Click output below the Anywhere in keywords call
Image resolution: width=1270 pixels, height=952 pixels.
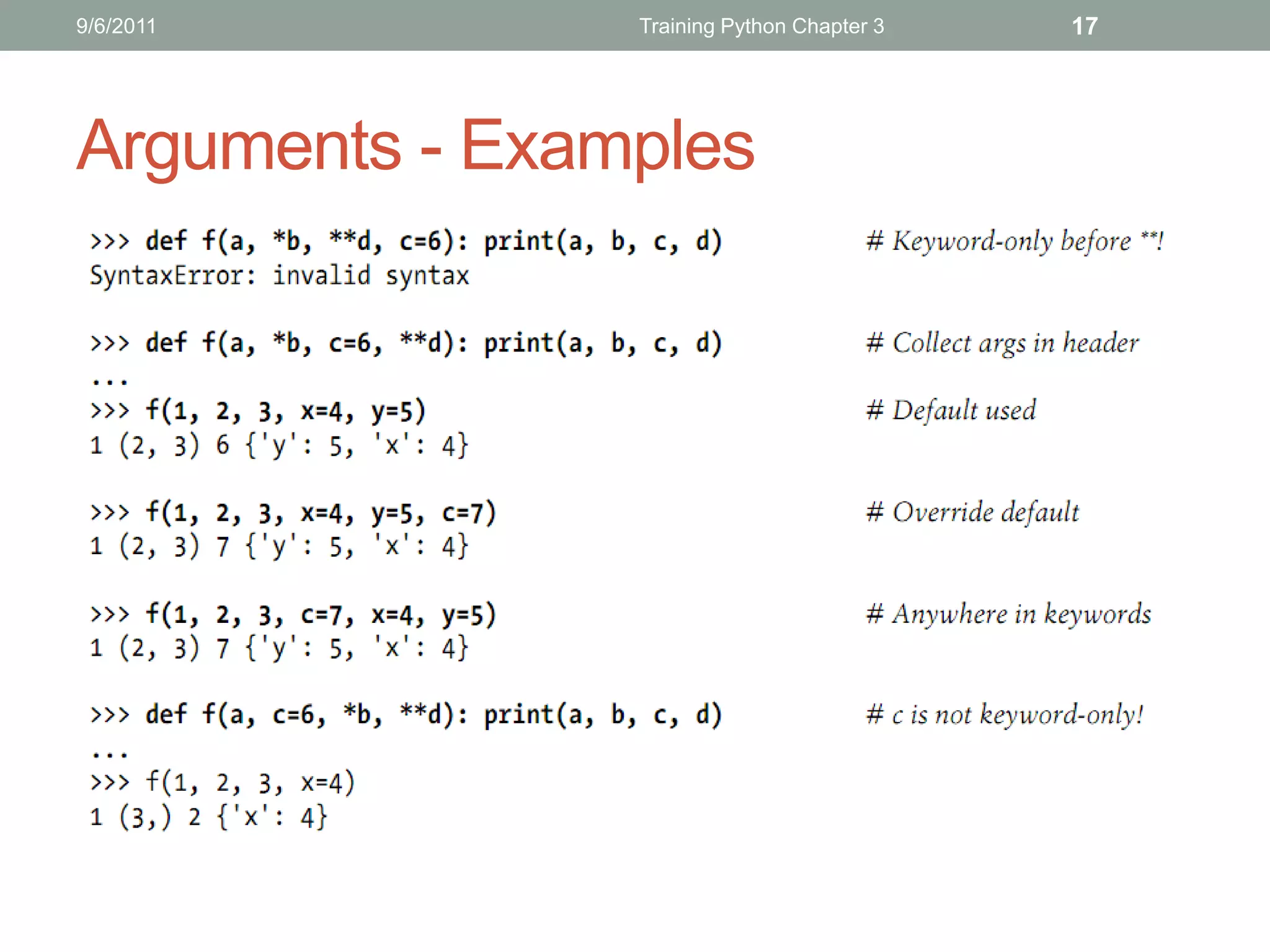coord(279,648)
